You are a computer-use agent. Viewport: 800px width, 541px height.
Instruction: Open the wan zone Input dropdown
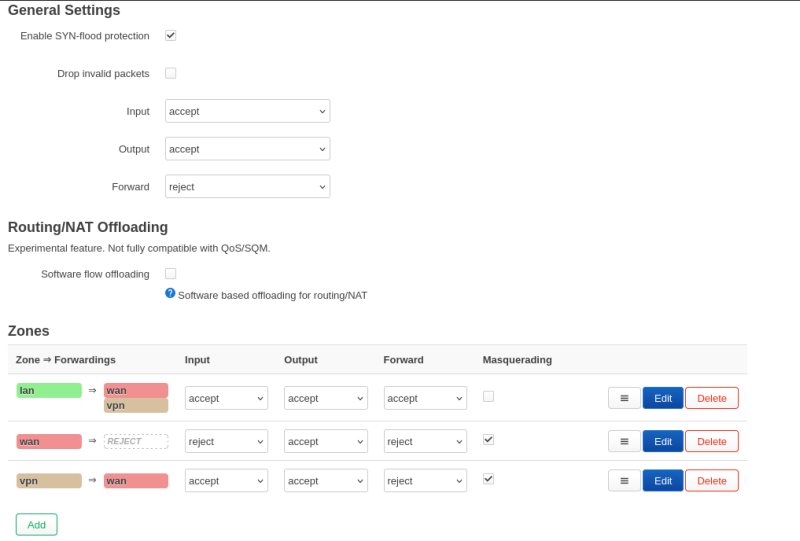226,441
